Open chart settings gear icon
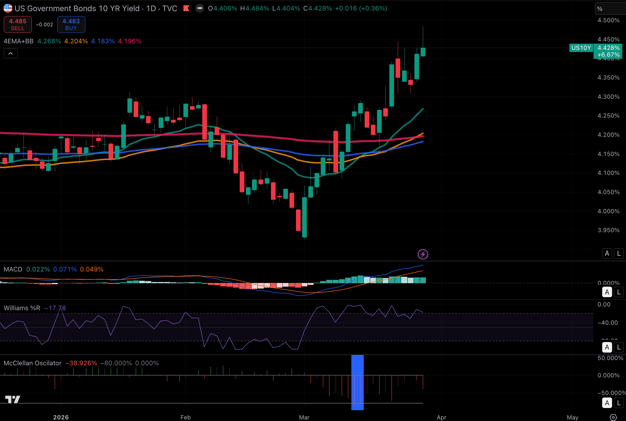Viewport: 626px width, 421px height. coord(613,417)
